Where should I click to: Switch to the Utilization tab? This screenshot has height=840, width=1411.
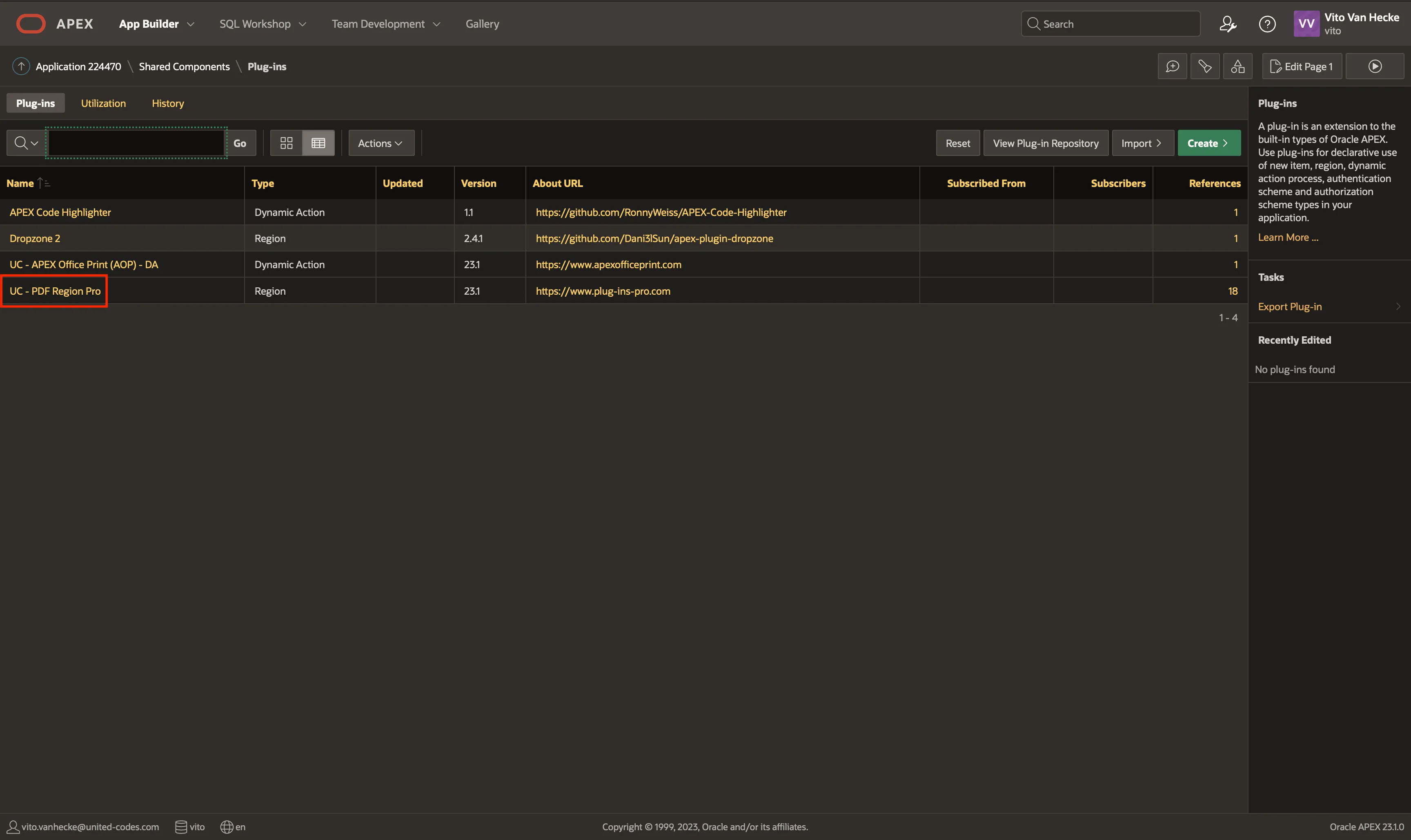pos(103,104)
